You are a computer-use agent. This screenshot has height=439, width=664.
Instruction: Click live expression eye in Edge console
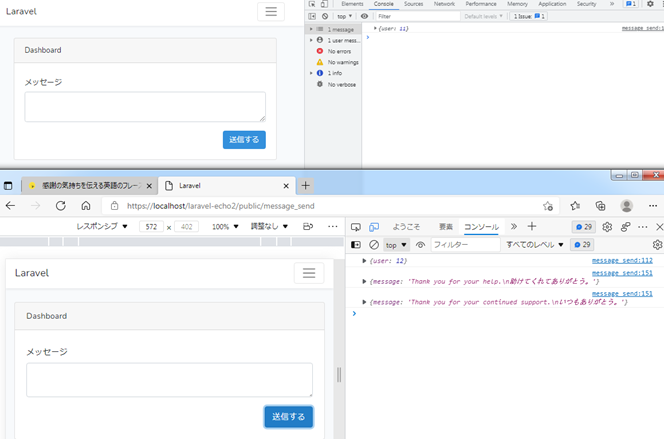[420, 245]
